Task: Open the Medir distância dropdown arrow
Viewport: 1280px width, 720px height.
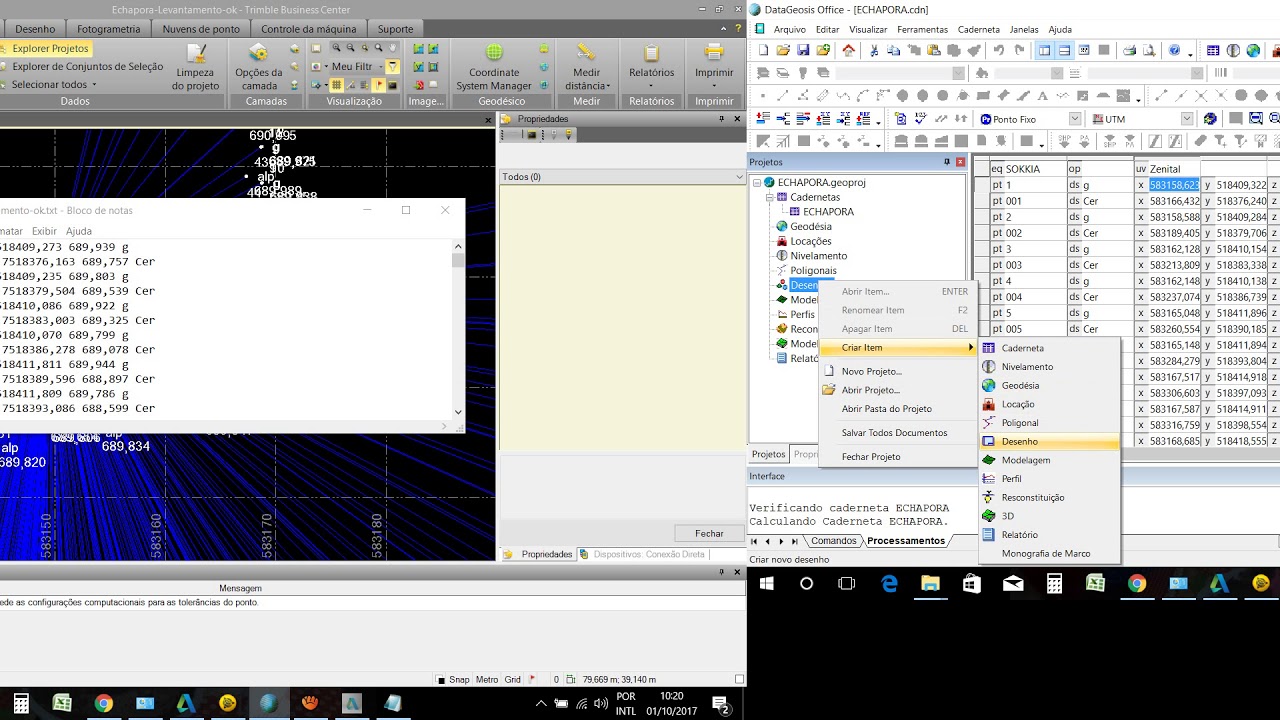Action: (608, 86)
